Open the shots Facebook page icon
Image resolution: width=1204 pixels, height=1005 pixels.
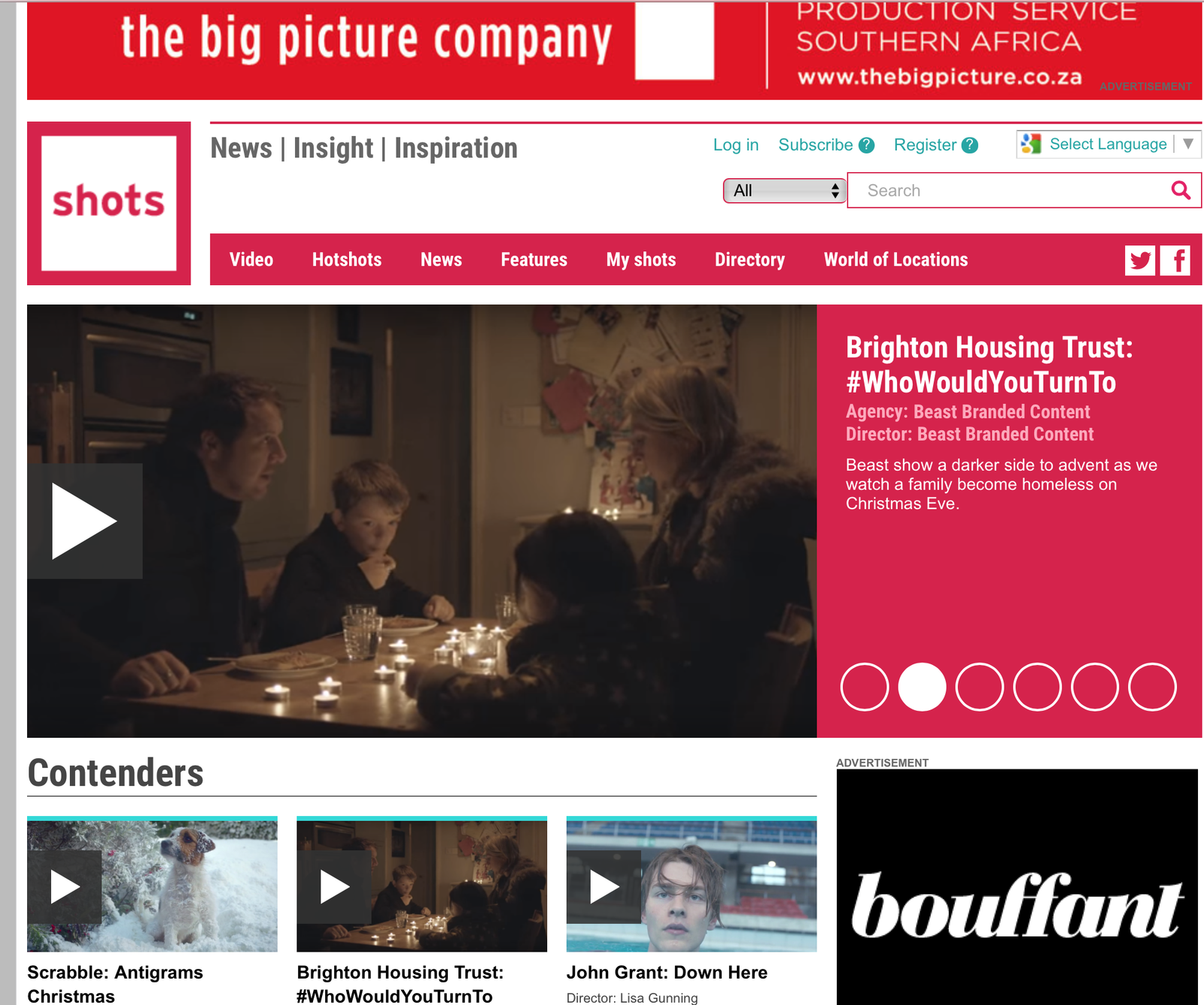(1175, 260)
